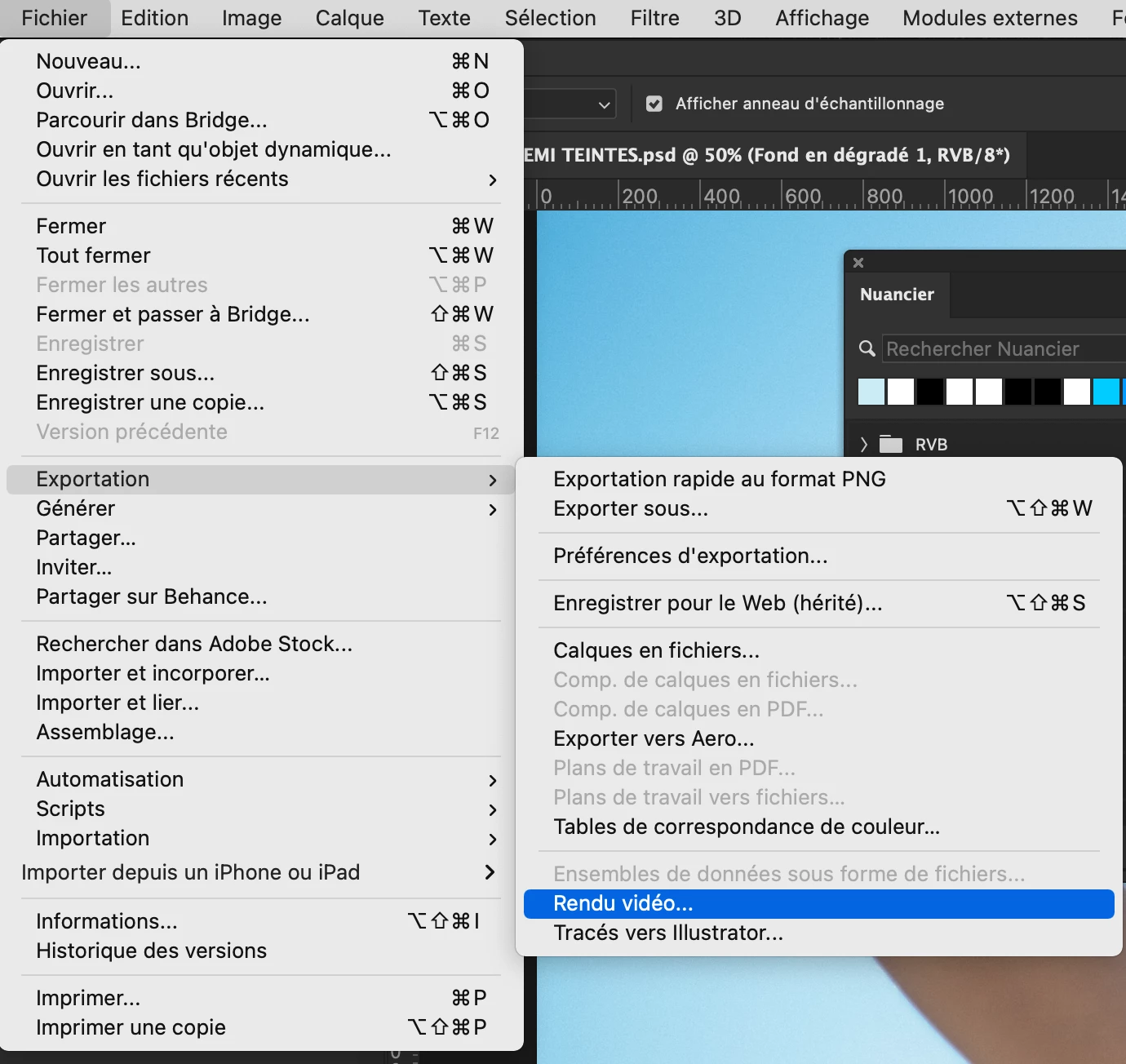This screenshot has height=1064, width=1126.
Task: Pick the cyan swatch in Nuancier
Action: click(x=1106, y=392)
